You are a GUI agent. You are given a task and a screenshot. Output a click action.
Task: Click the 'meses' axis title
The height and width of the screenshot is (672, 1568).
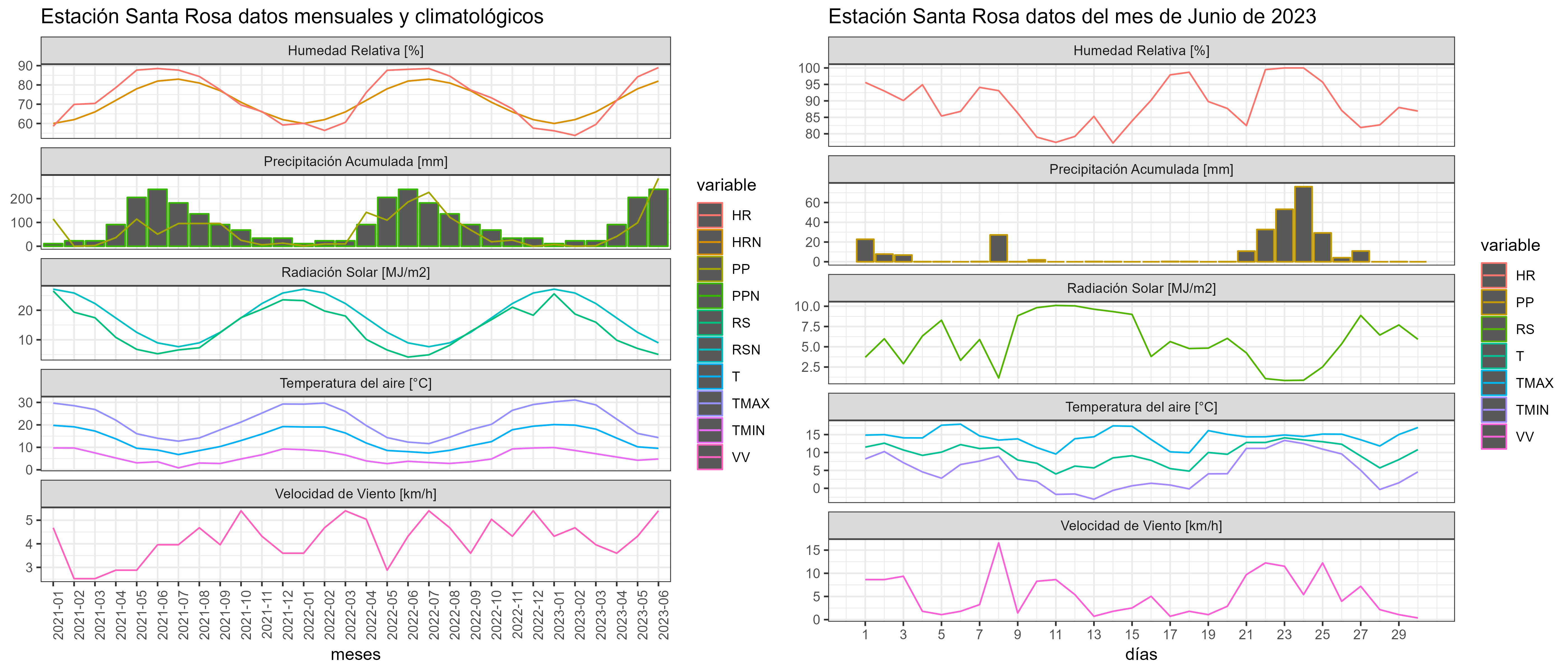356,654
